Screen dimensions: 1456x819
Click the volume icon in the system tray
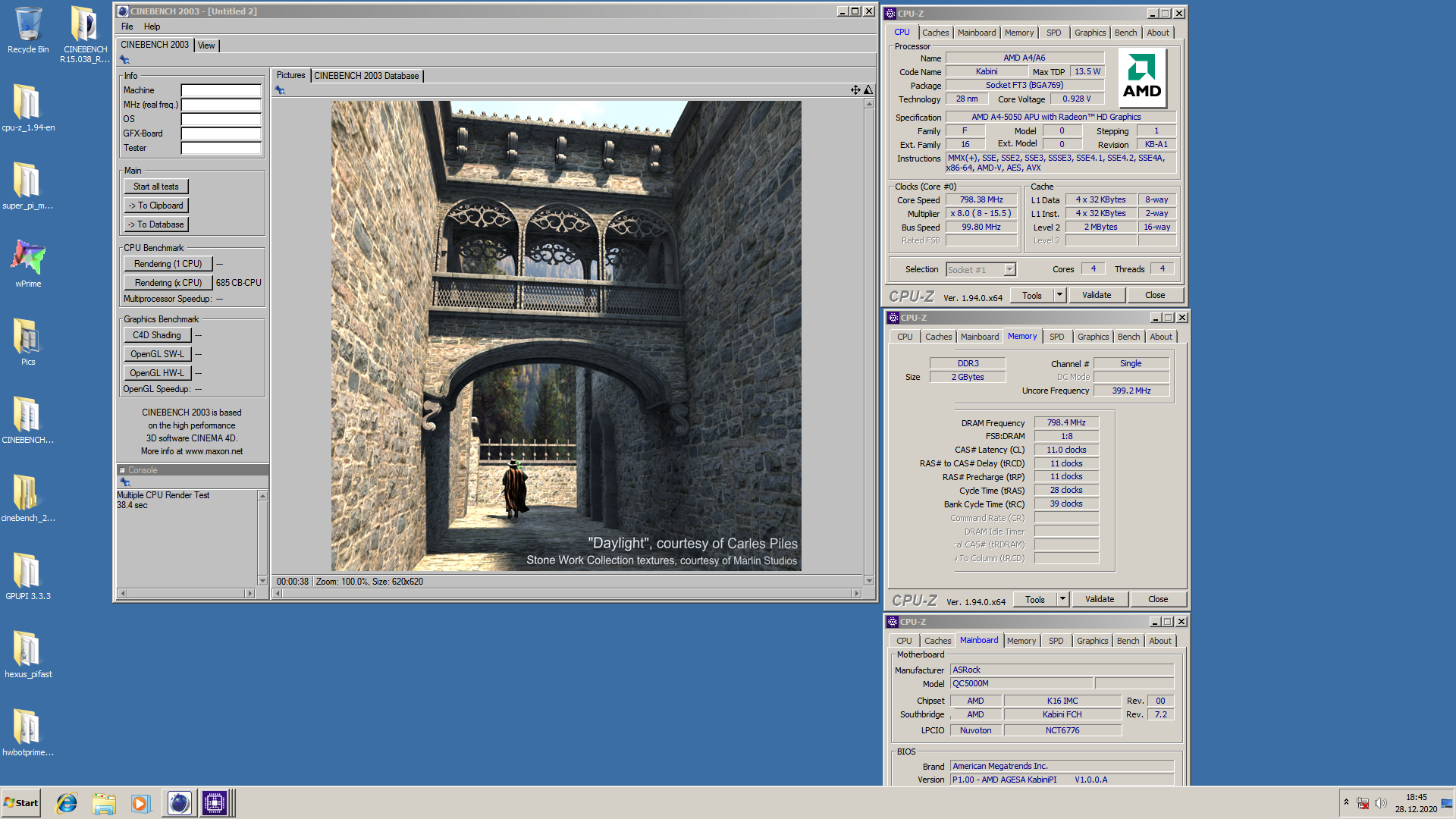coord(1380,803)
